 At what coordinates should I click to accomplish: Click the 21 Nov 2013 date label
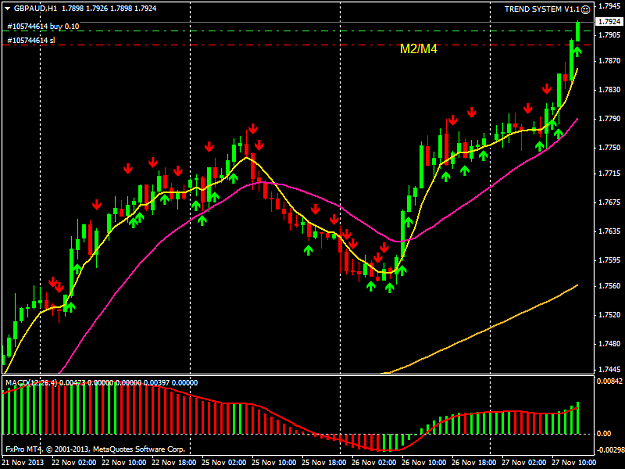23,462
